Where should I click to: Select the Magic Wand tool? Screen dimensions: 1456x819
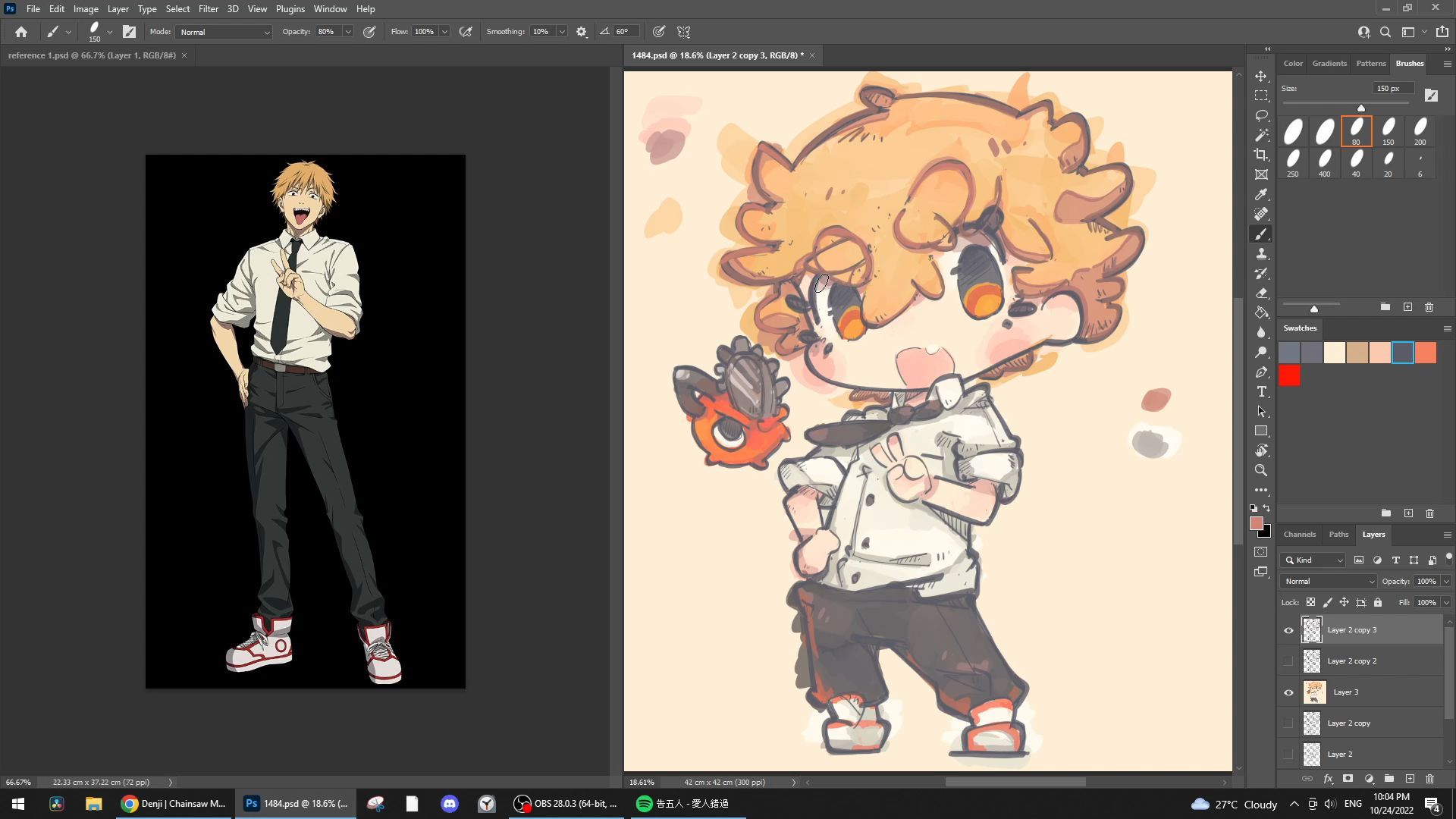click(x=1261, y=135)
